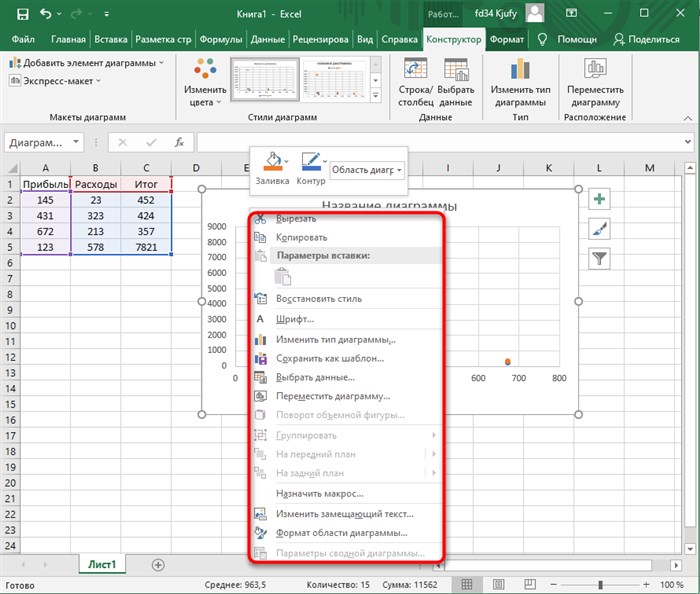
Task: Expand the Name Box dropdown arrow
Action: [x=76, y=142]
